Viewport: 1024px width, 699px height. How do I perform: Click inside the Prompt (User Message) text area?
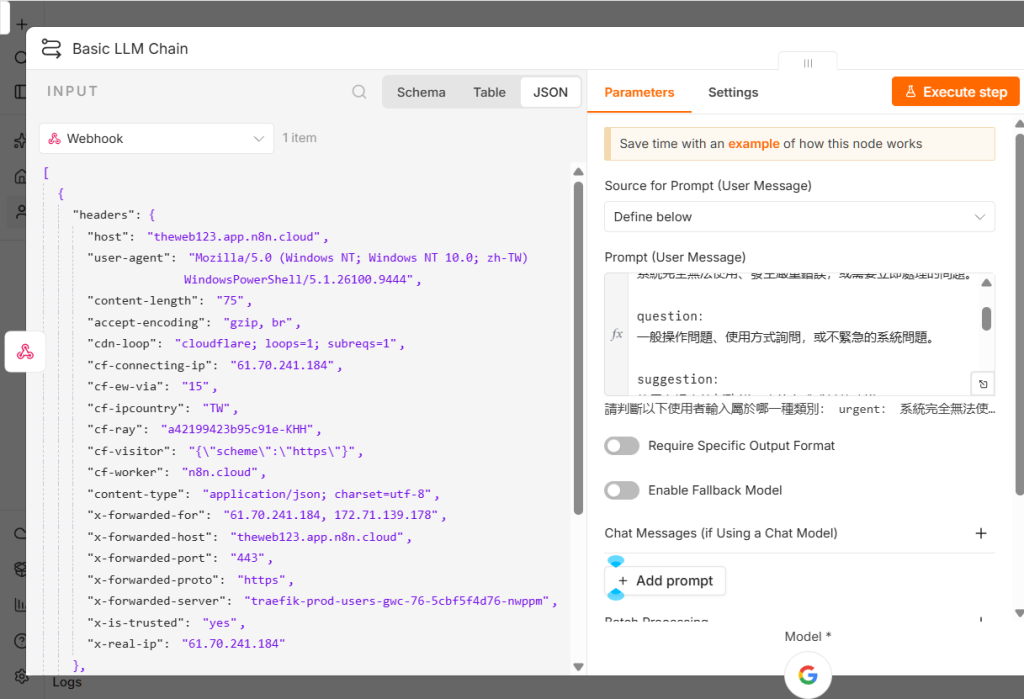click(x=799, y=334)
